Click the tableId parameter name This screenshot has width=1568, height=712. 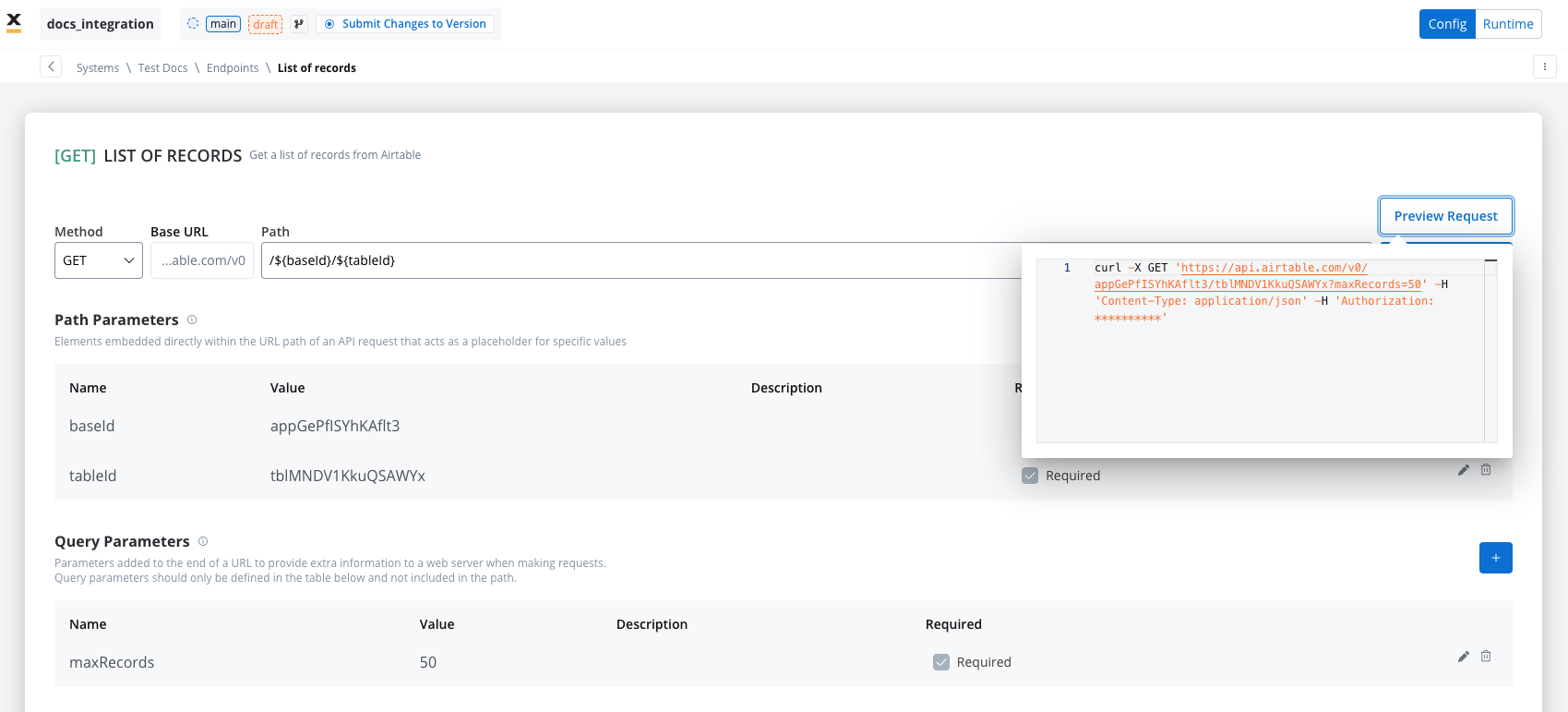93,476
